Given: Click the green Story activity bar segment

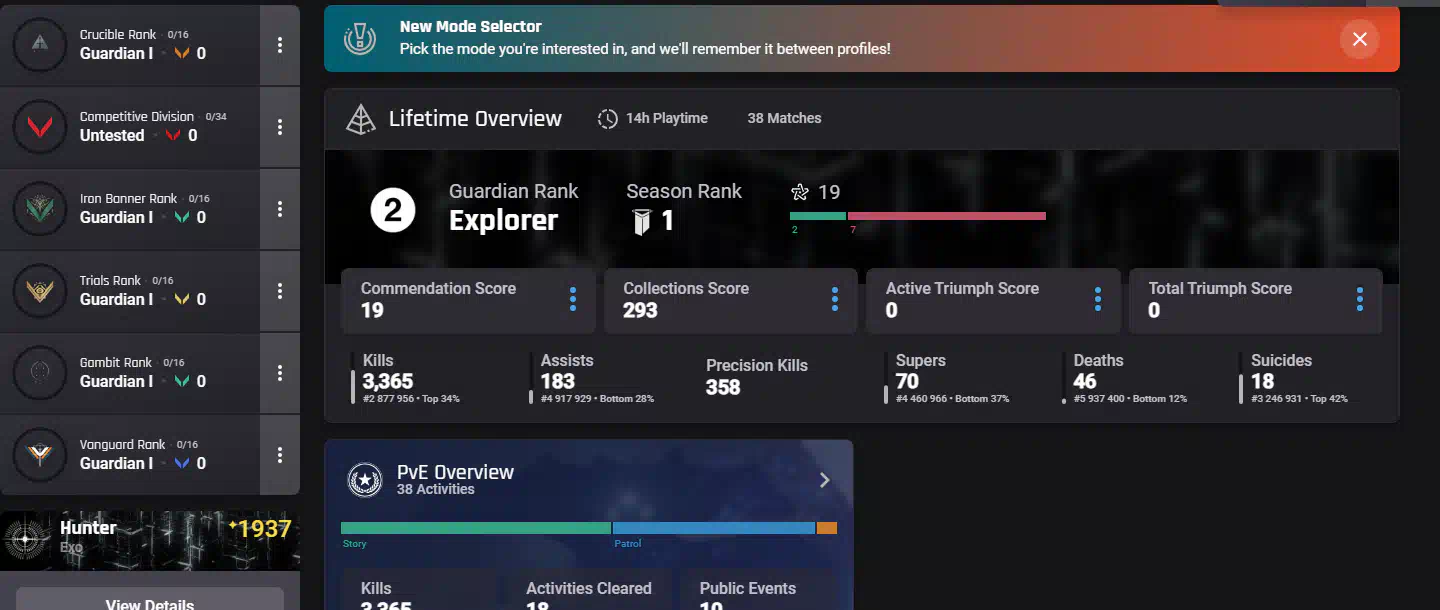Looking at the screenshot, I should pyautogui.click(x=476, y=528).
